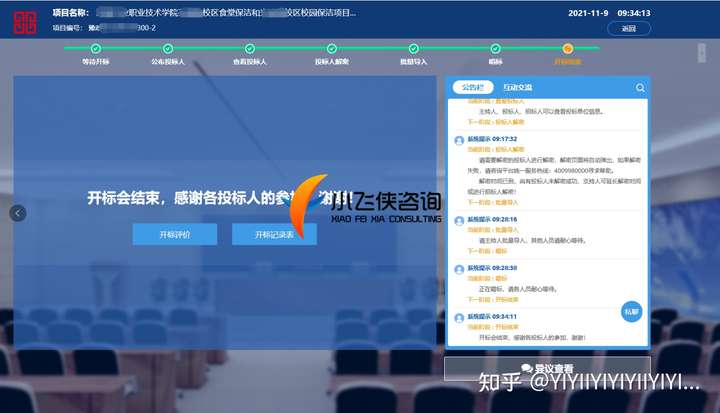
Task: Click the 项目编号 project number text
Action: (x=104, y=28)
